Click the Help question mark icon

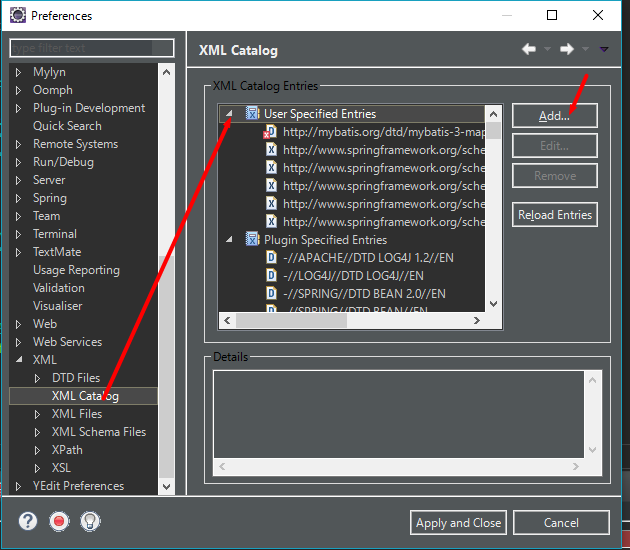click(28, 521)
